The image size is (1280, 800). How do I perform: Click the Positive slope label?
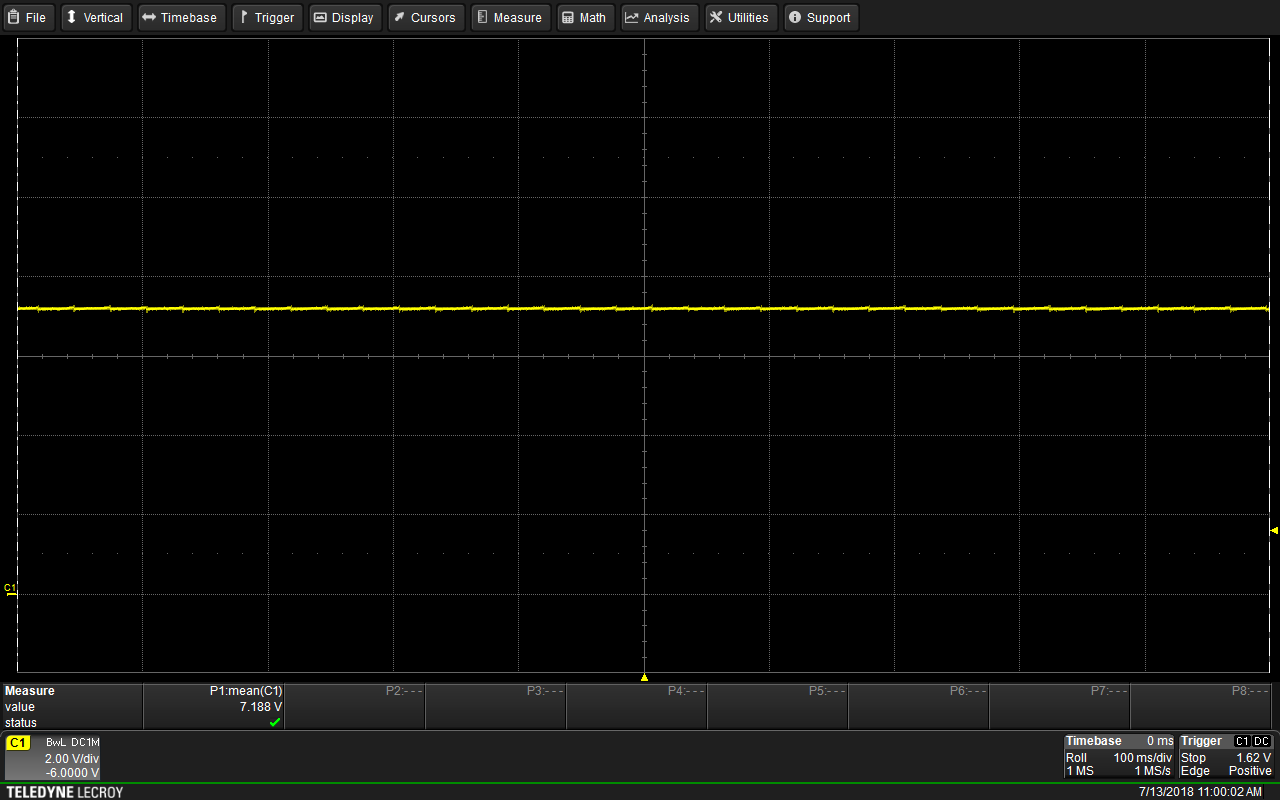[1250, 771]
